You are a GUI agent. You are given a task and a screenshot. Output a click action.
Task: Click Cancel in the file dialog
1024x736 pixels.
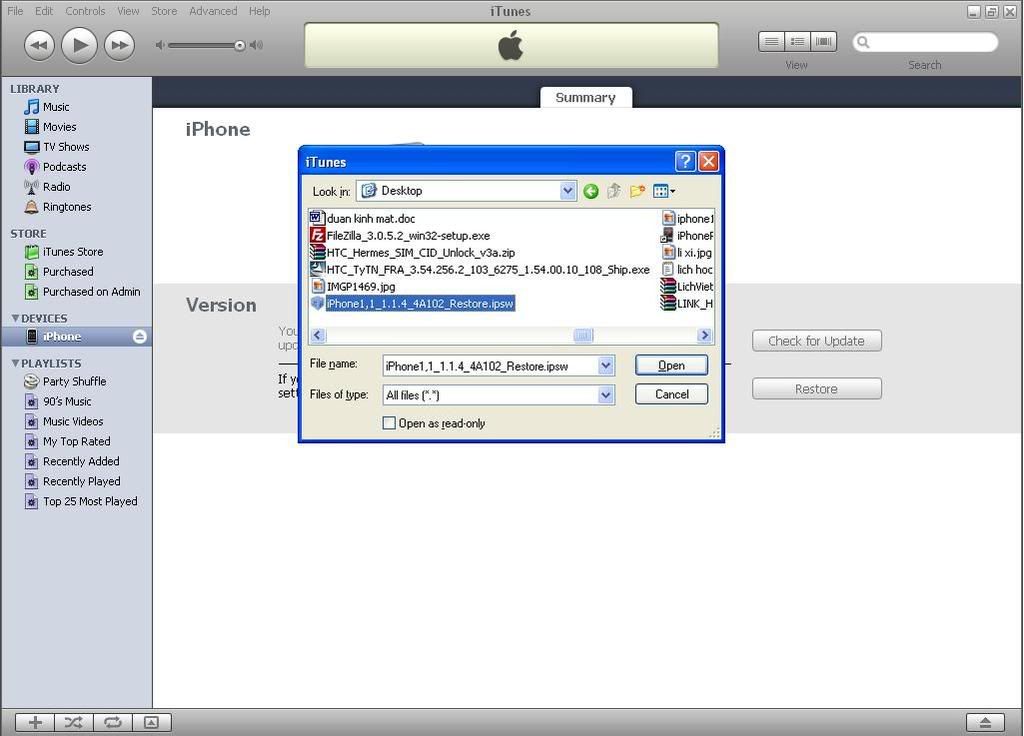point(671,394)
